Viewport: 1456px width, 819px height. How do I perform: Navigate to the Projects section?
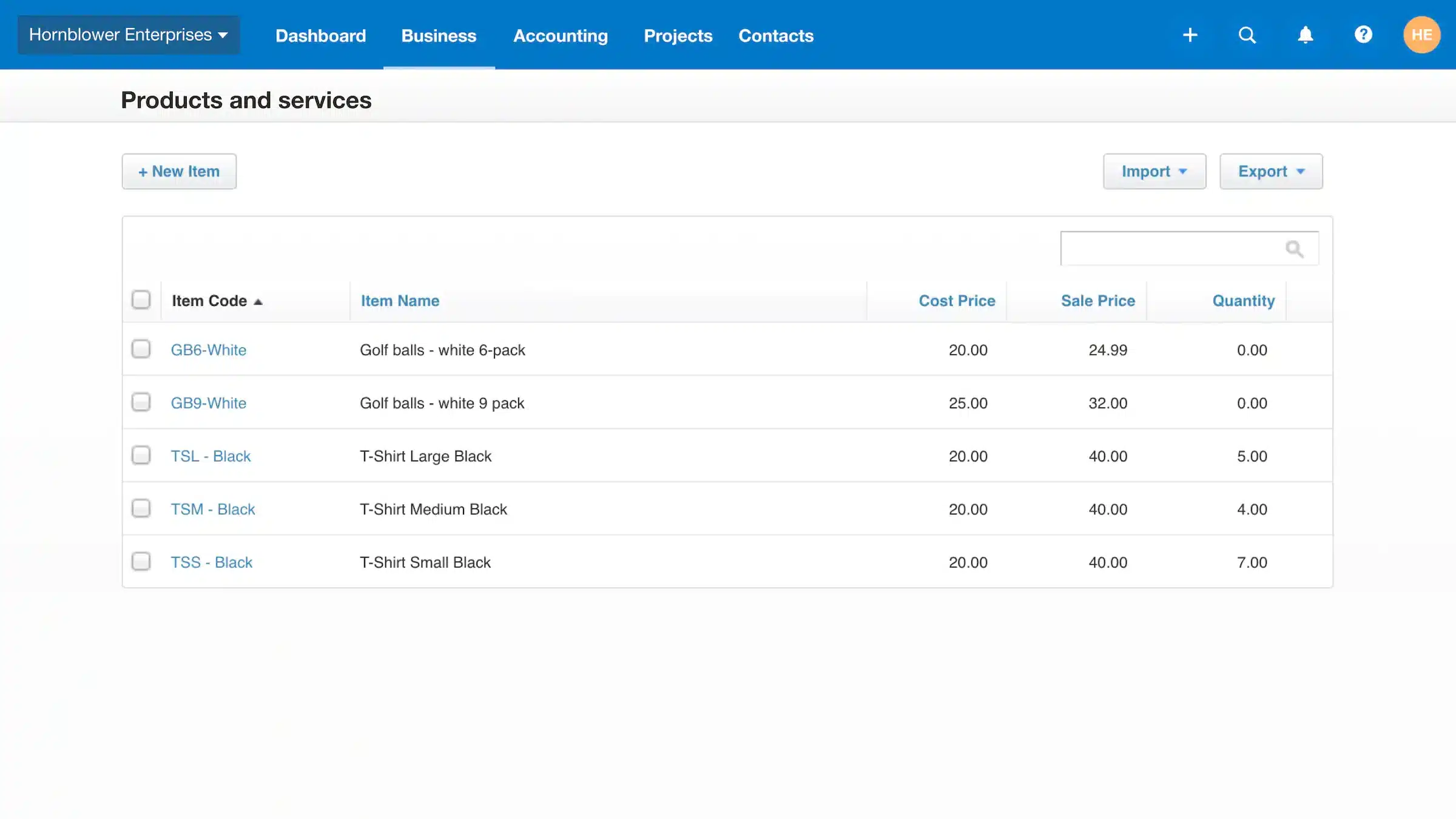(678, 35)
